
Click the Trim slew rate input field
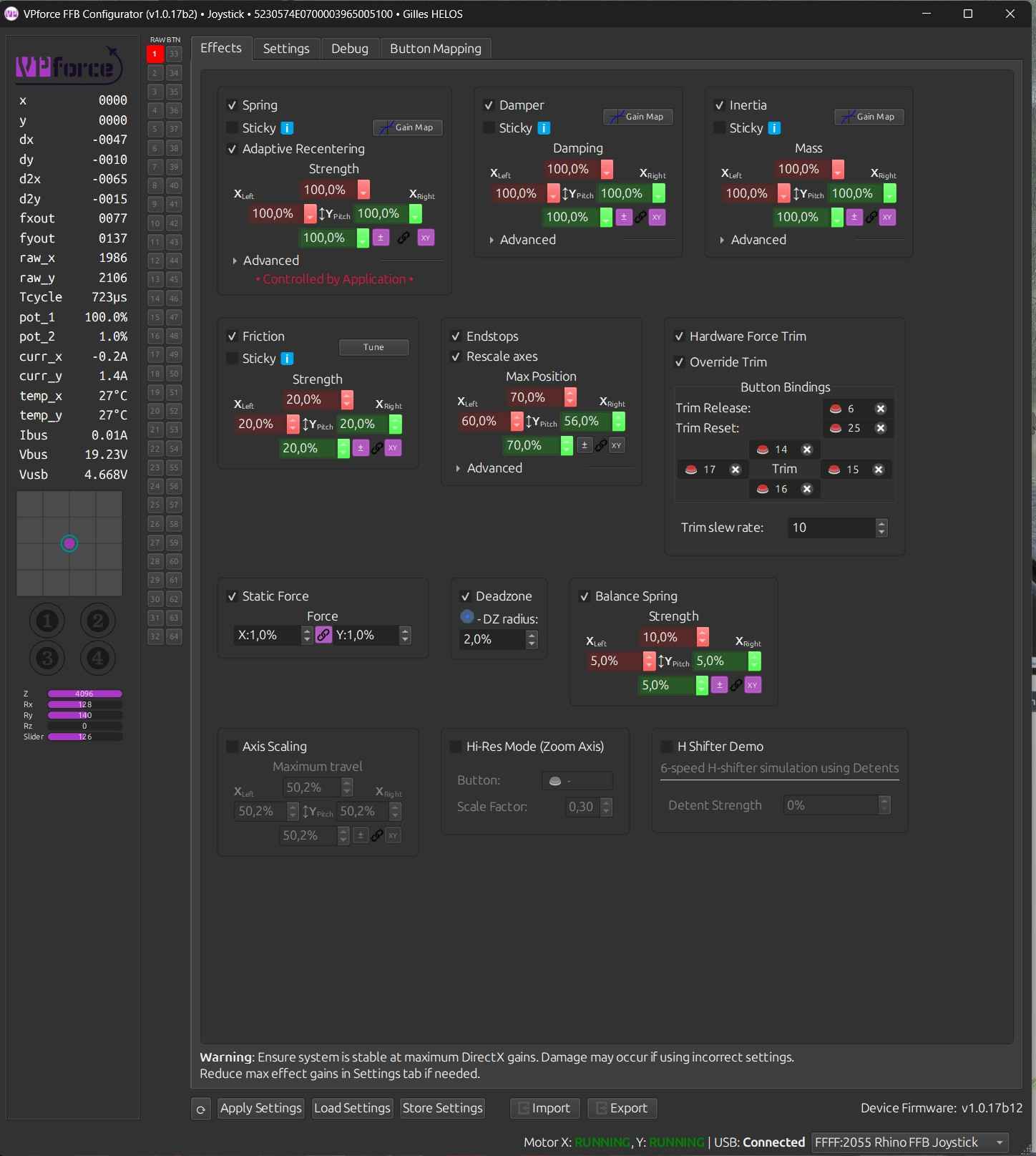pyautogui.click(x=831, y=528)
